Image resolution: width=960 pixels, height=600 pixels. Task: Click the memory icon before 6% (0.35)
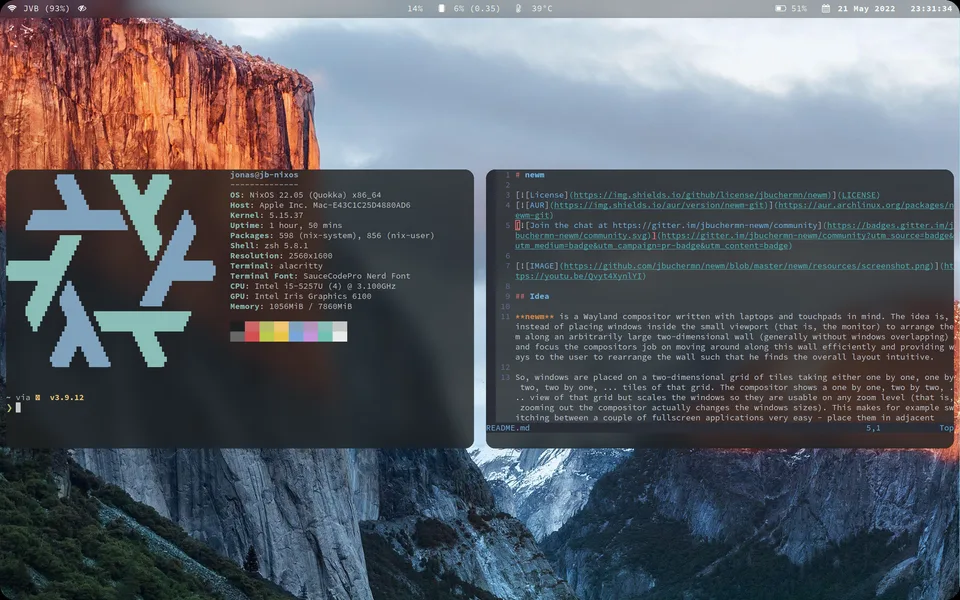point(441,9)
